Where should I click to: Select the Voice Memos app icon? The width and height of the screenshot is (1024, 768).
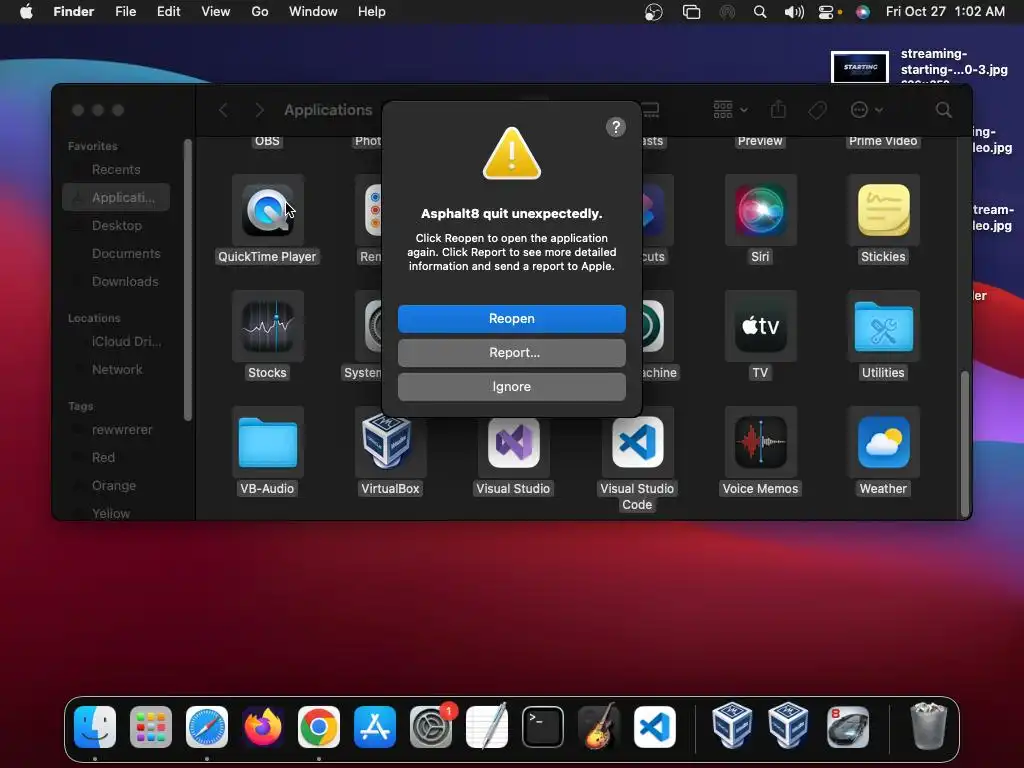[760, 442]
